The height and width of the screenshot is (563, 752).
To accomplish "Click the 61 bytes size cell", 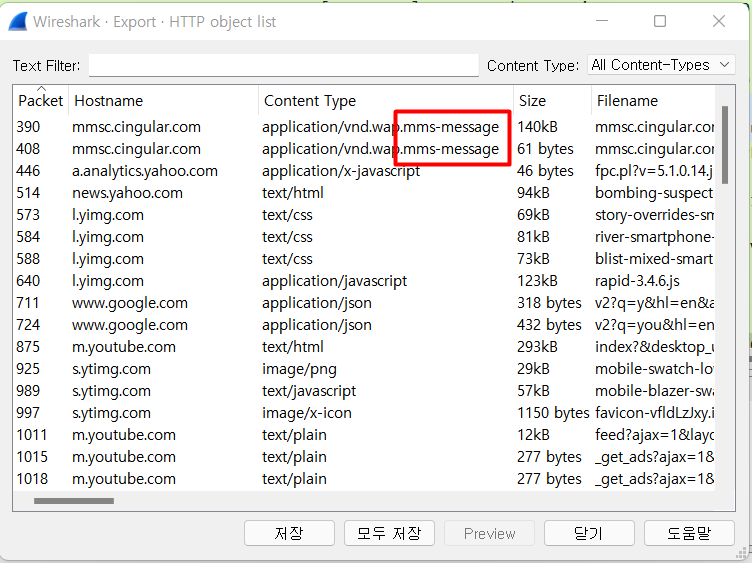I will tap(545, 149).
